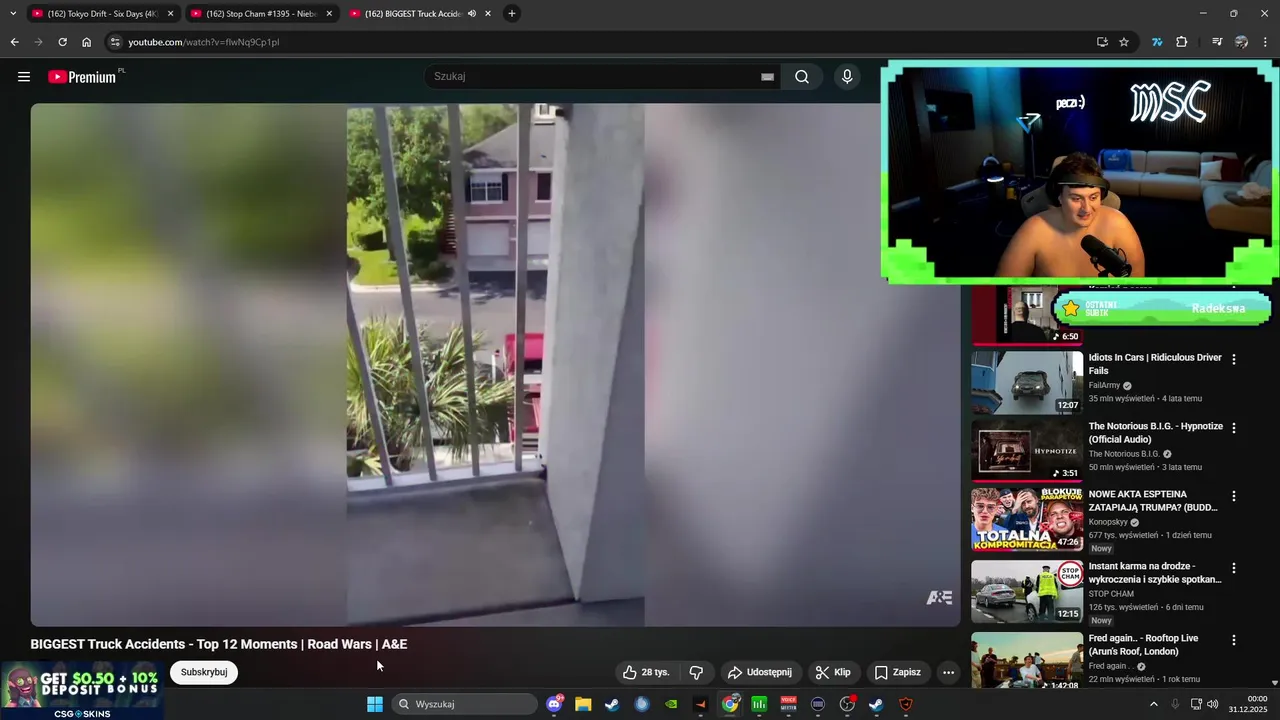Open Chrome taskbar icon
The width and height of the screenshot is (1280, 720).
(x=731, y=704)
